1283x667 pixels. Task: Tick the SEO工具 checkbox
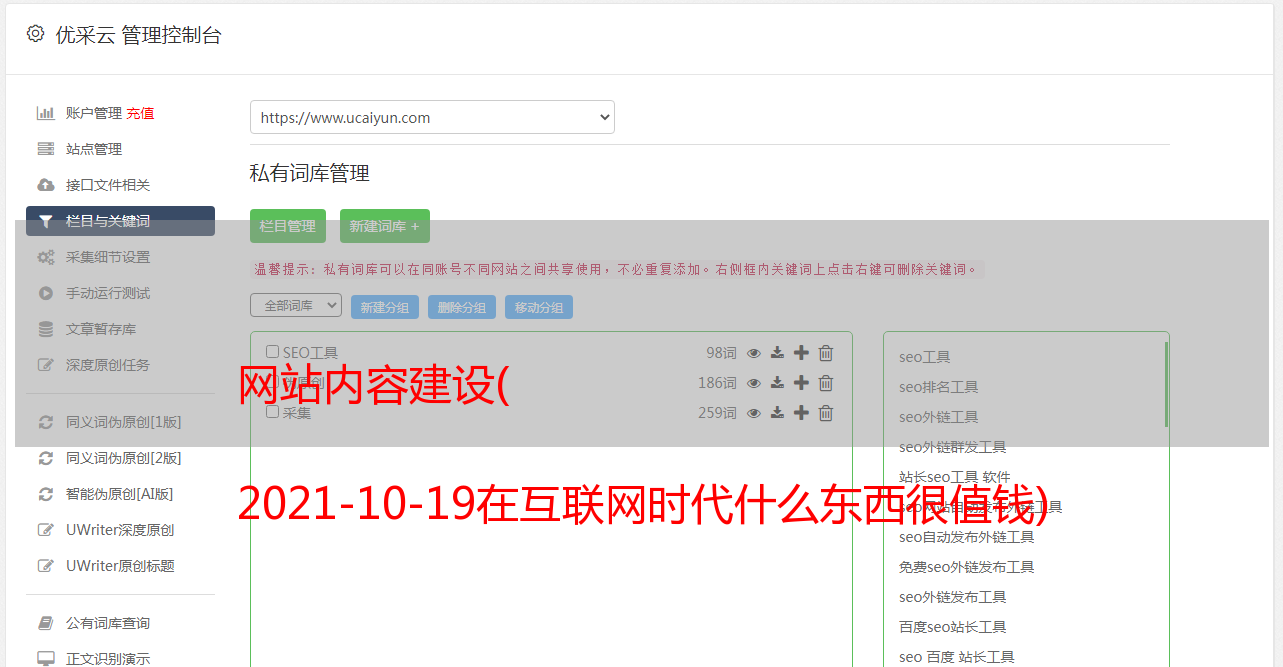[272, 352]
